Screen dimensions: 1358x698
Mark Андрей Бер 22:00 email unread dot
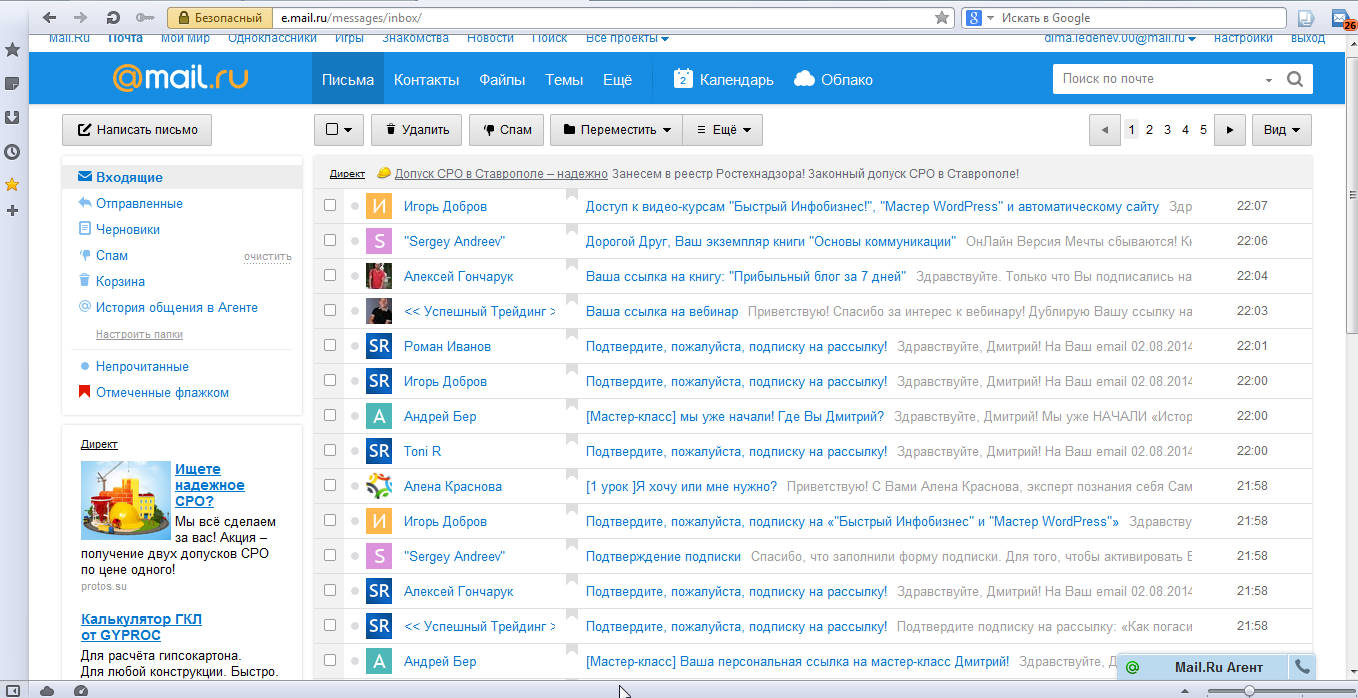[x=354, y=416]
